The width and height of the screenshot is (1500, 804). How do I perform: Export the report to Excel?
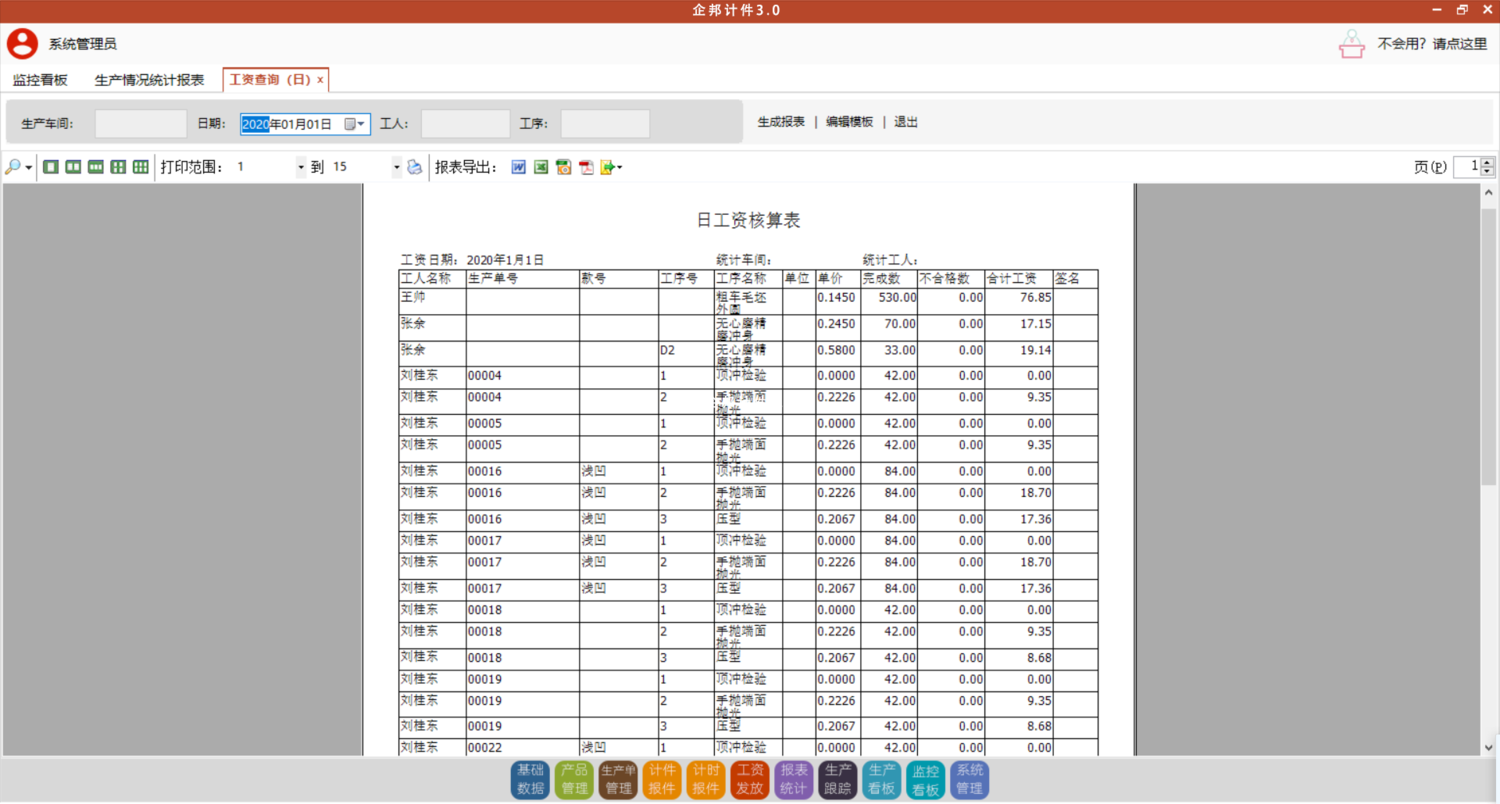click(540, 167)
